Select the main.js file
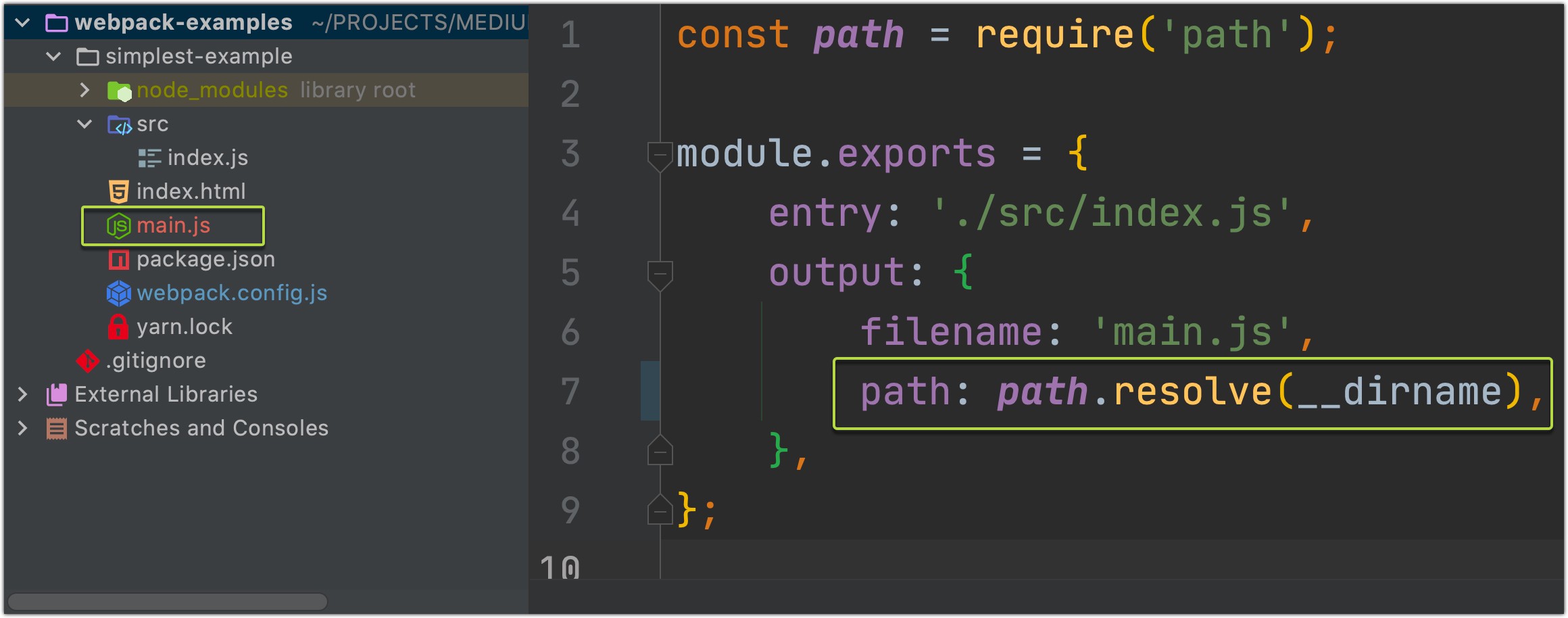The height and width of the screenshot is (618, 1568). pyautogui.click(x=173, y=225)
